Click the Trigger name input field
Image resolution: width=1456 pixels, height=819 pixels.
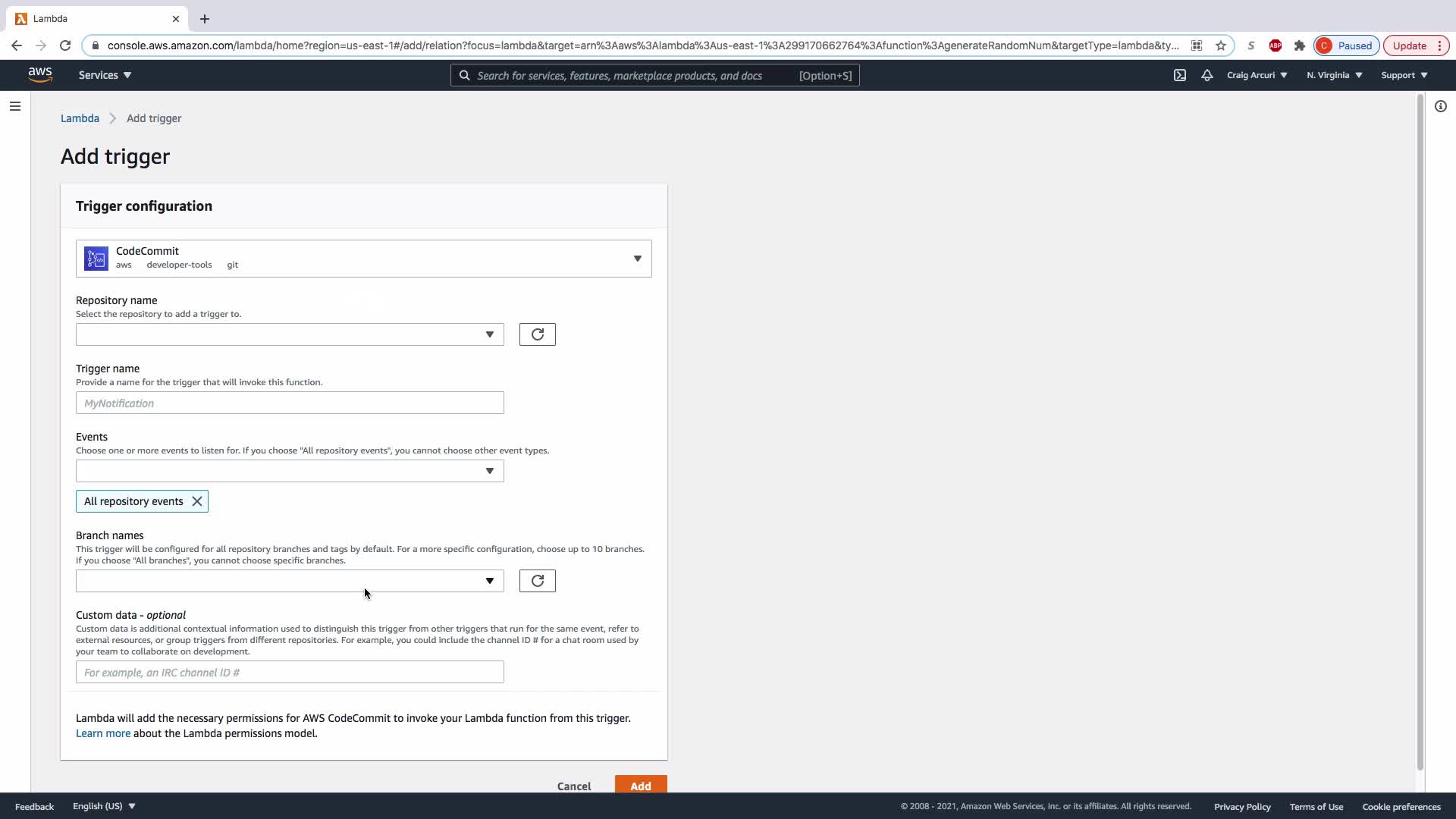point(290,403)
